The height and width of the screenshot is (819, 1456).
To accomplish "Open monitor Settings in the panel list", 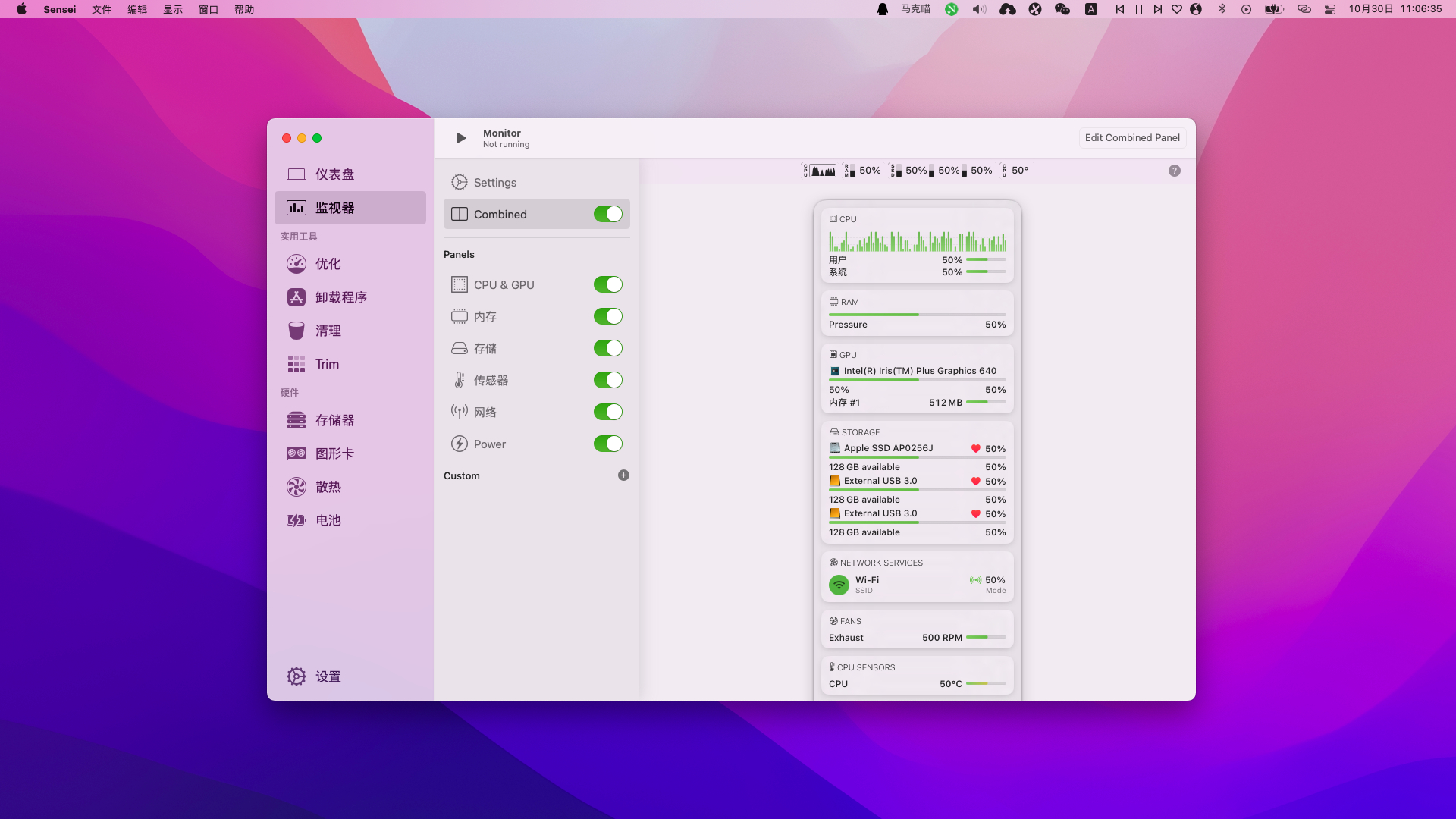I will pyautogui.click(x=494, y=183).
